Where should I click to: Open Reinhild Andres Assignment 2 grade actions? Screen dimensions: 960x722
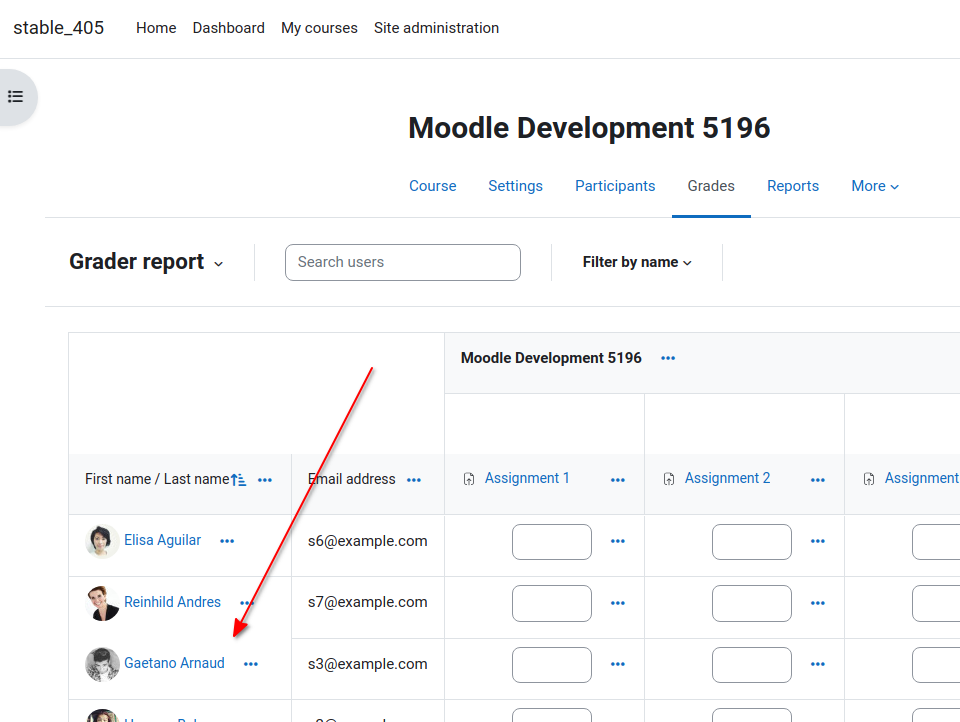[x=818, y=603]
